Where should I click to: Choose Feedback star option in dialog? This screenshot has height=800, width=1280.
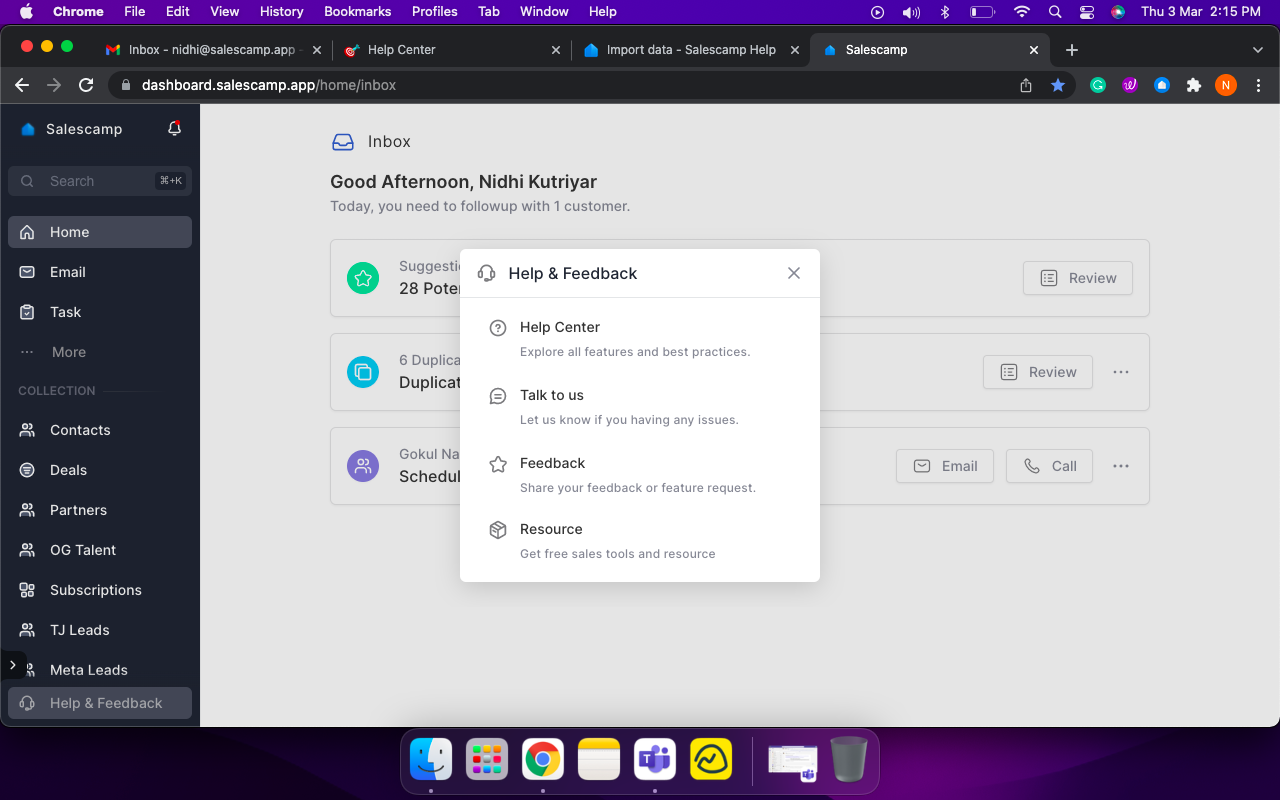click(x=552, y=464)
